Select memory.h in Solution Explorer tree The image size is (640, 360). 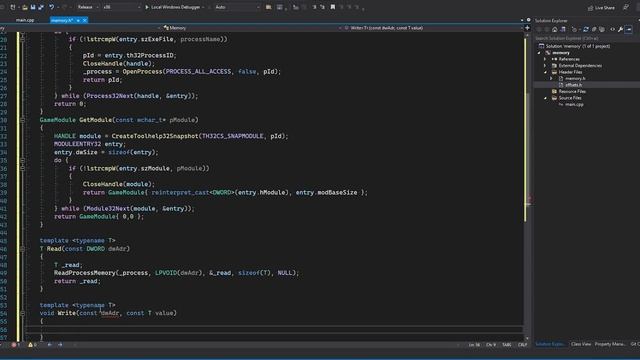[575, 78]
